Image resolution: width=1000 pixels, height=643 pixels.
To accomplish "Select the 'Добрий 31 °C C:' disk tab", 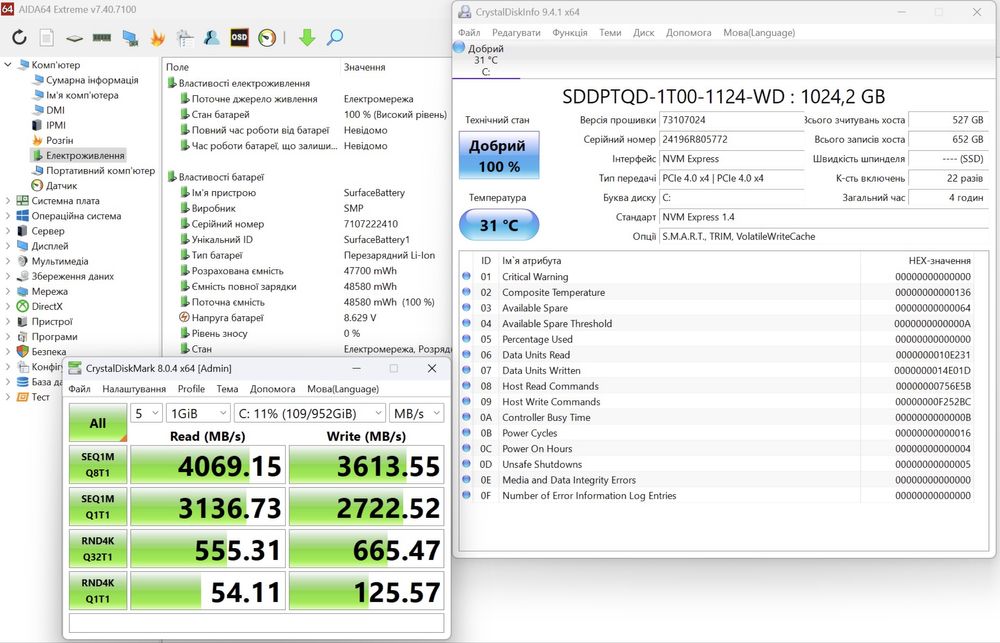I will click(x=485, y=60).
